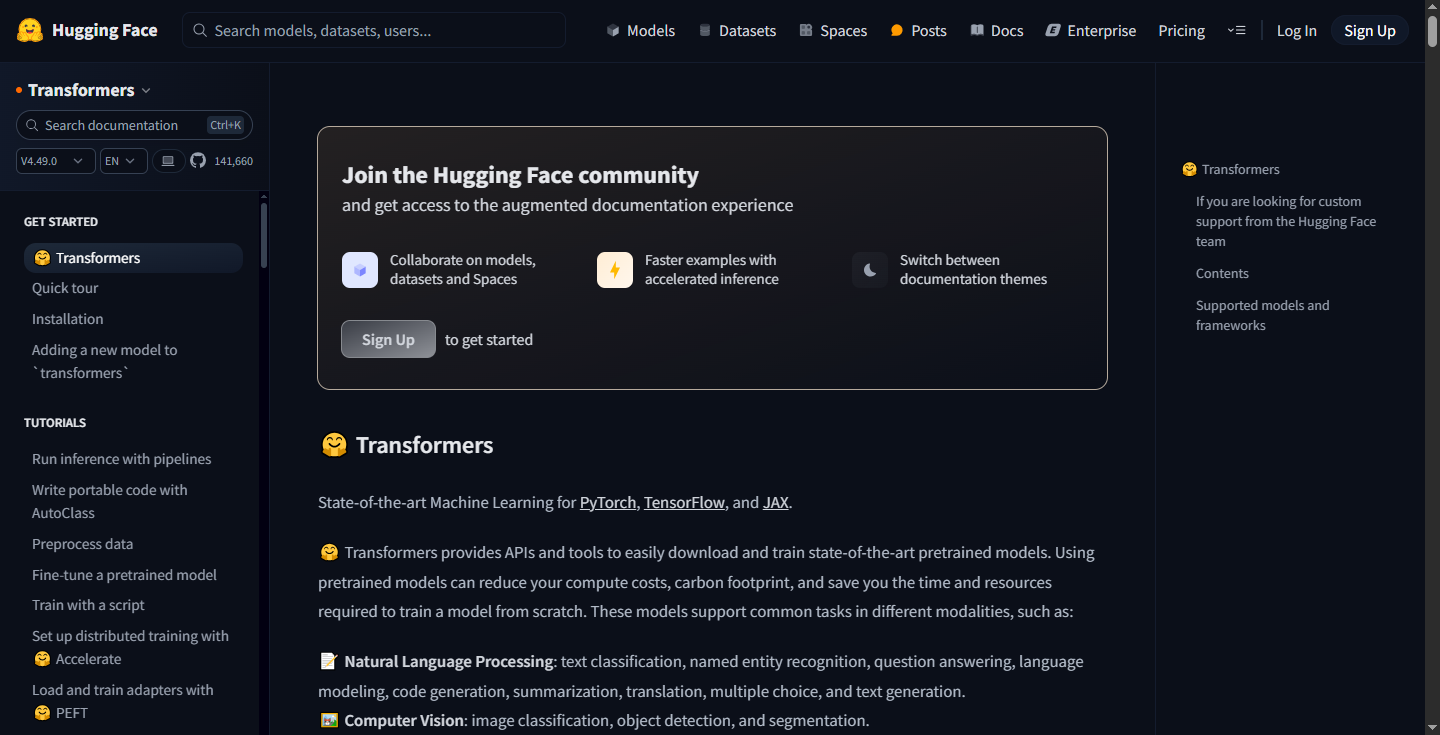1440x735 pixels.
Task: Click the gray Sign Up button in banner
Action: 388,339
